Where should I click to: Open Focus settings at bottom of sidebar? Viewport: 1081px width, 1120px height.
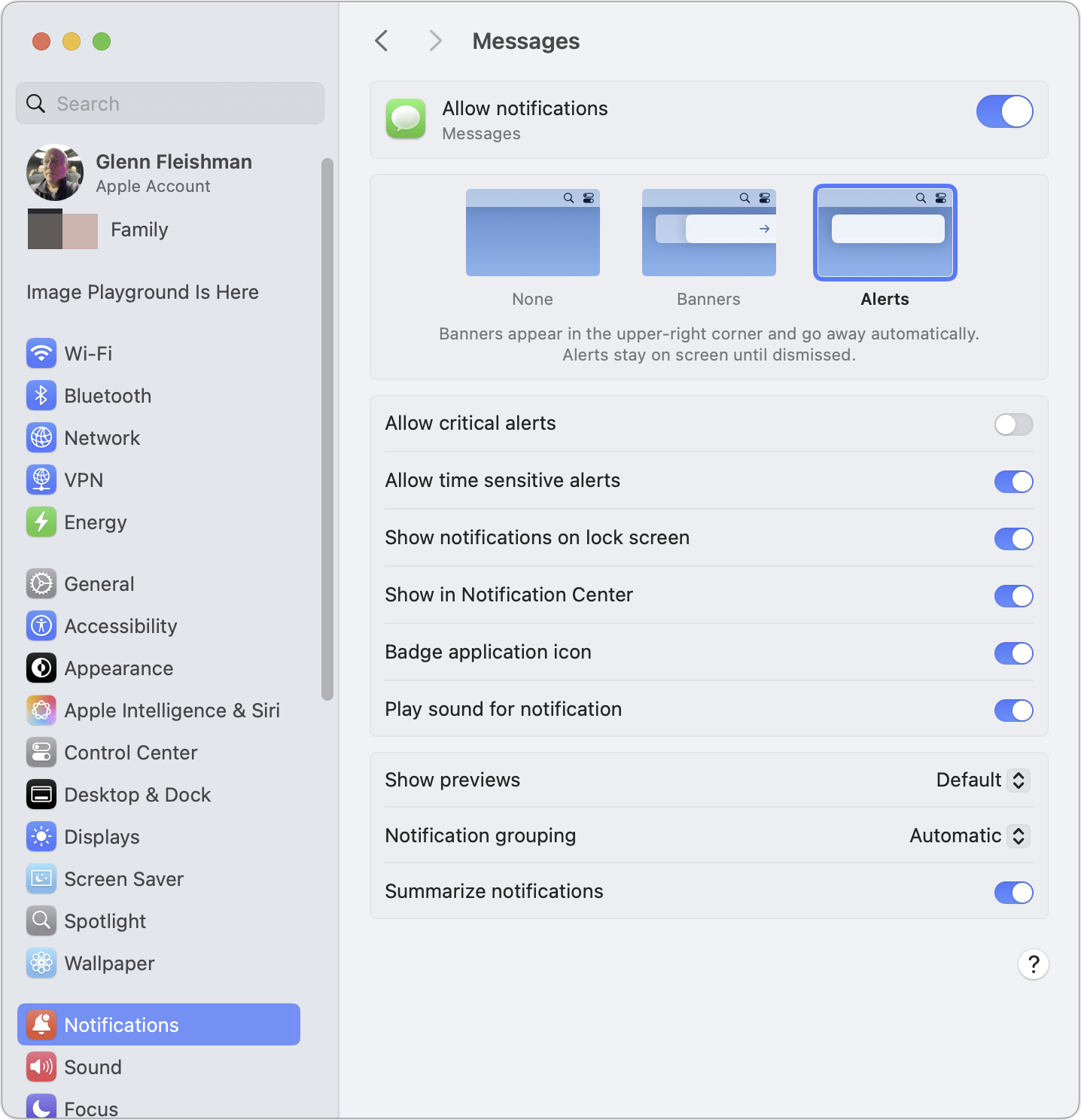click(93, 1105)
